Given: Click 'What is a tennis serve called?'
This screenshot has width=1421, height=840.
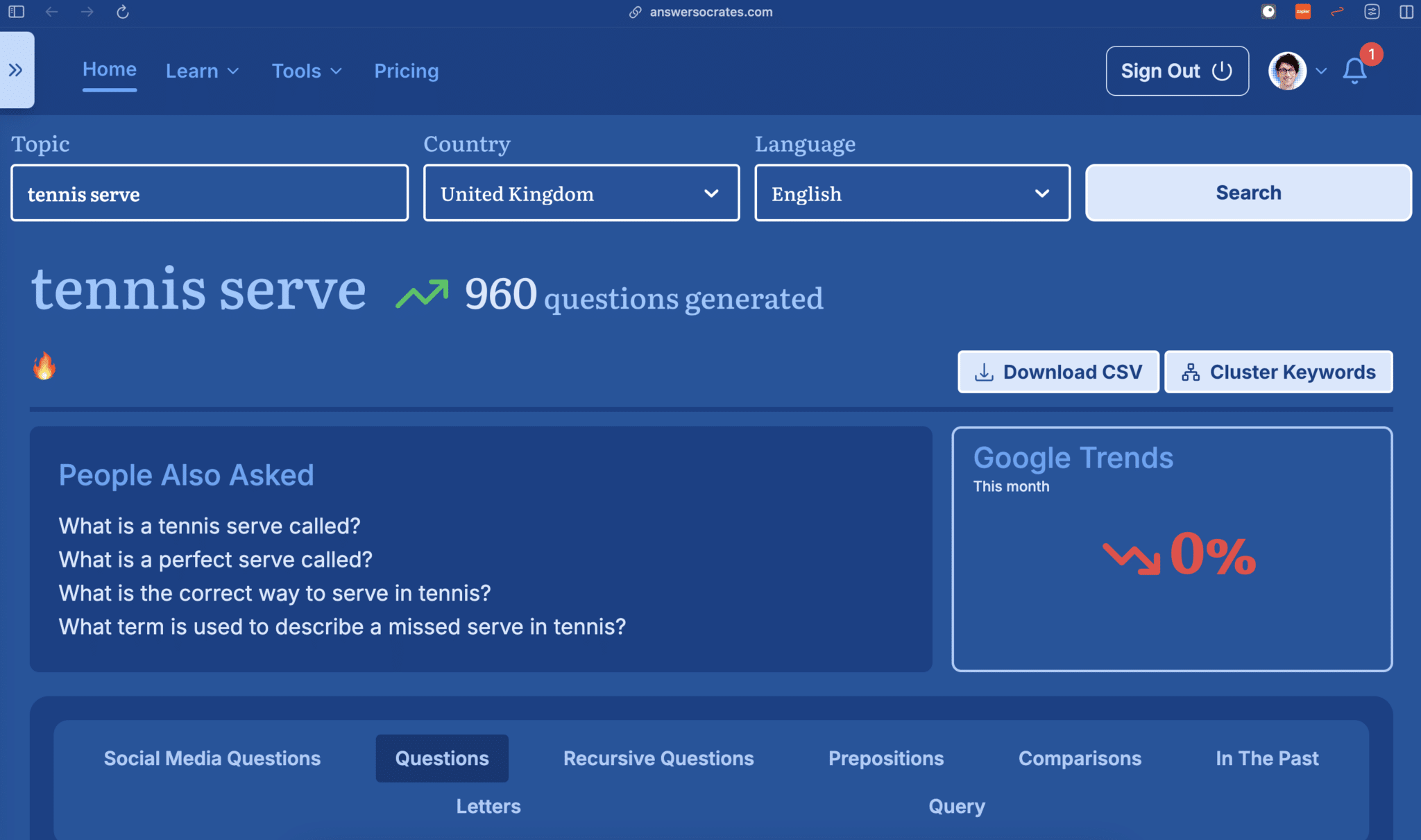Looking at the screenshot, I should tap(210, 526).
